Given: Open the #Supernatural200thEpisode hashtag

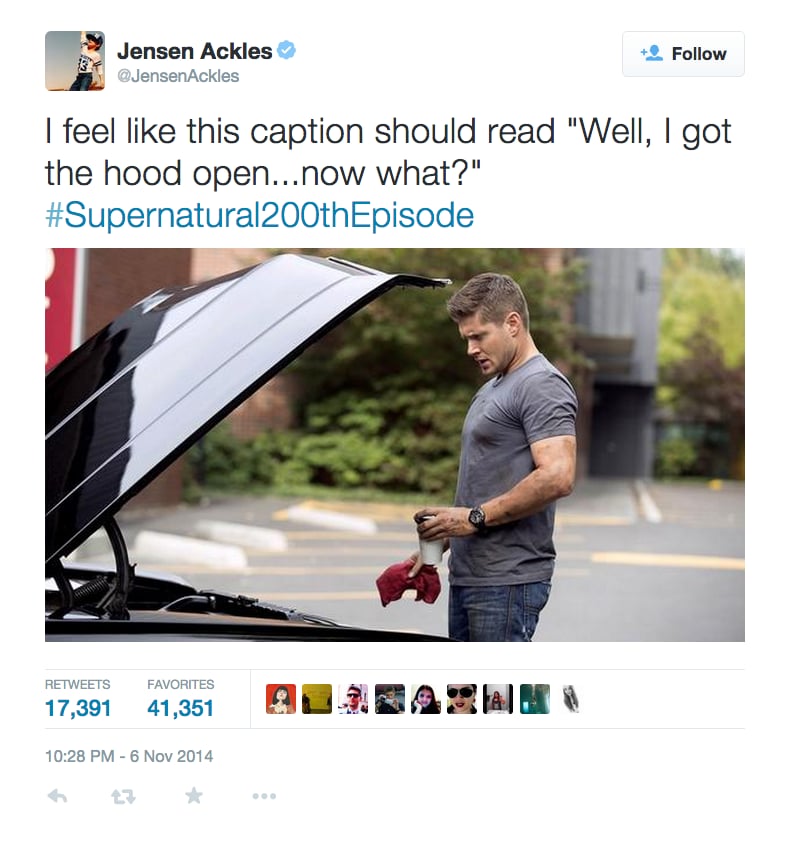Looking at the screenshot, I should pos(259,215).
